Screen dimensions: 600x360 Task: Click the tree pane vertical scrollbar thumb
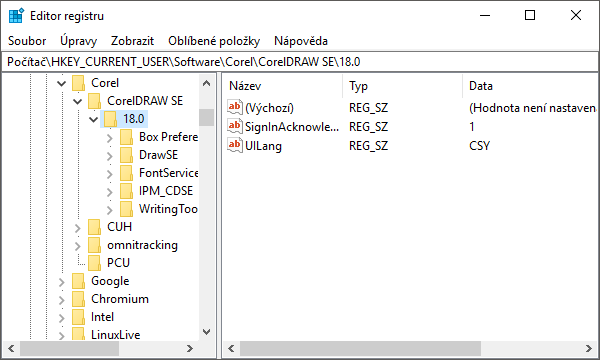click(x=206, y=117)
